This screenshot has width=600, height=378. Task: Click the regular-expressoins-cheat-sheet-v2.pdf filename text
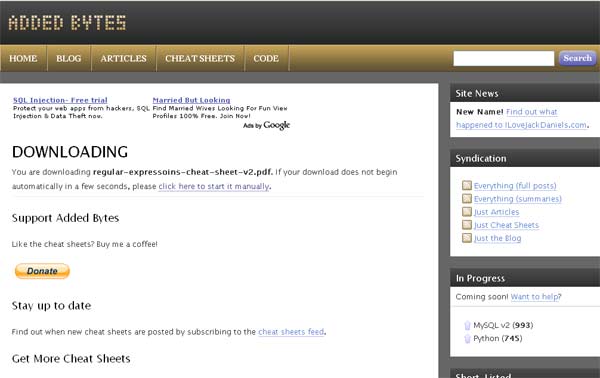pyautogui.click(x=183, y=172)
